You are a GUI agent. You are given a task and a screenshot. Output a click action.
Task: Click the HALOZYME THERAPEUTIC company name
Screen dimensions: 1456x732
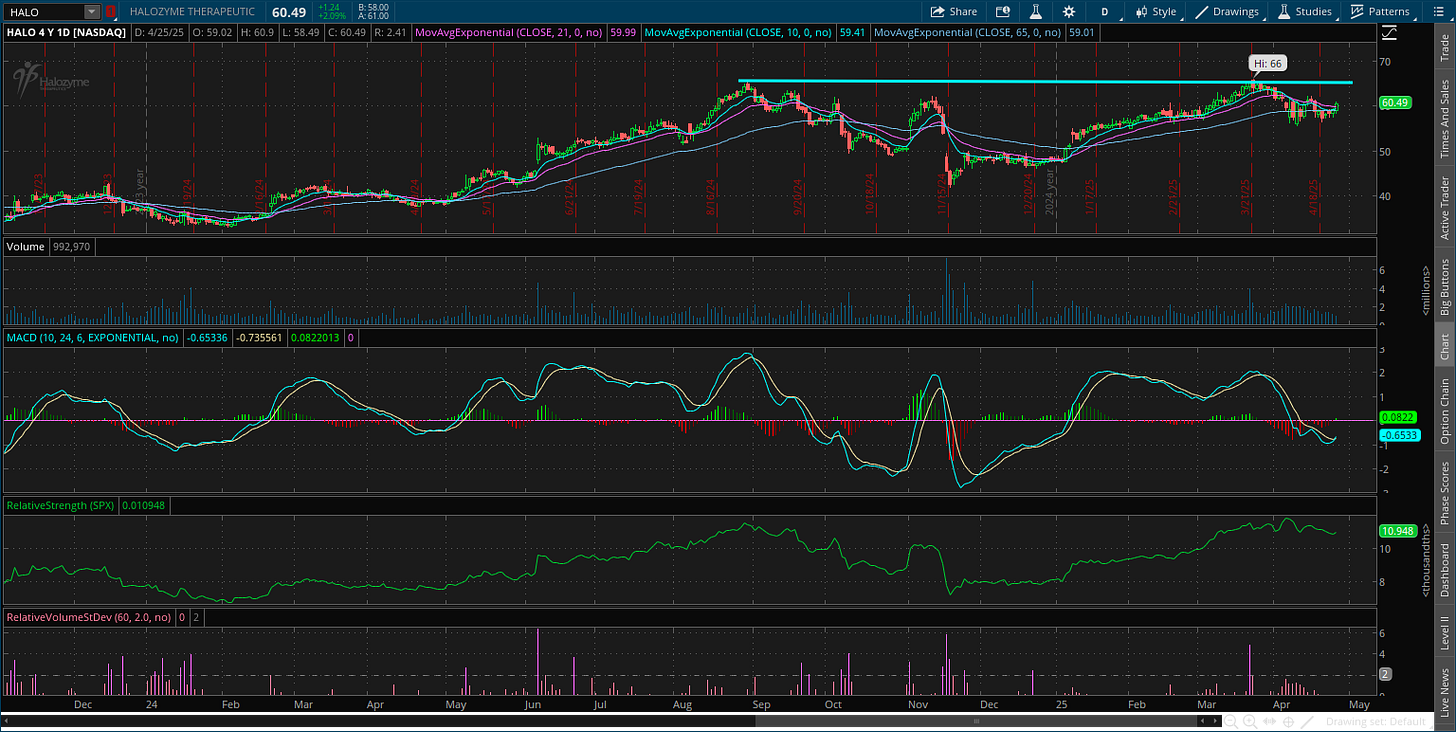pos(192,12)
